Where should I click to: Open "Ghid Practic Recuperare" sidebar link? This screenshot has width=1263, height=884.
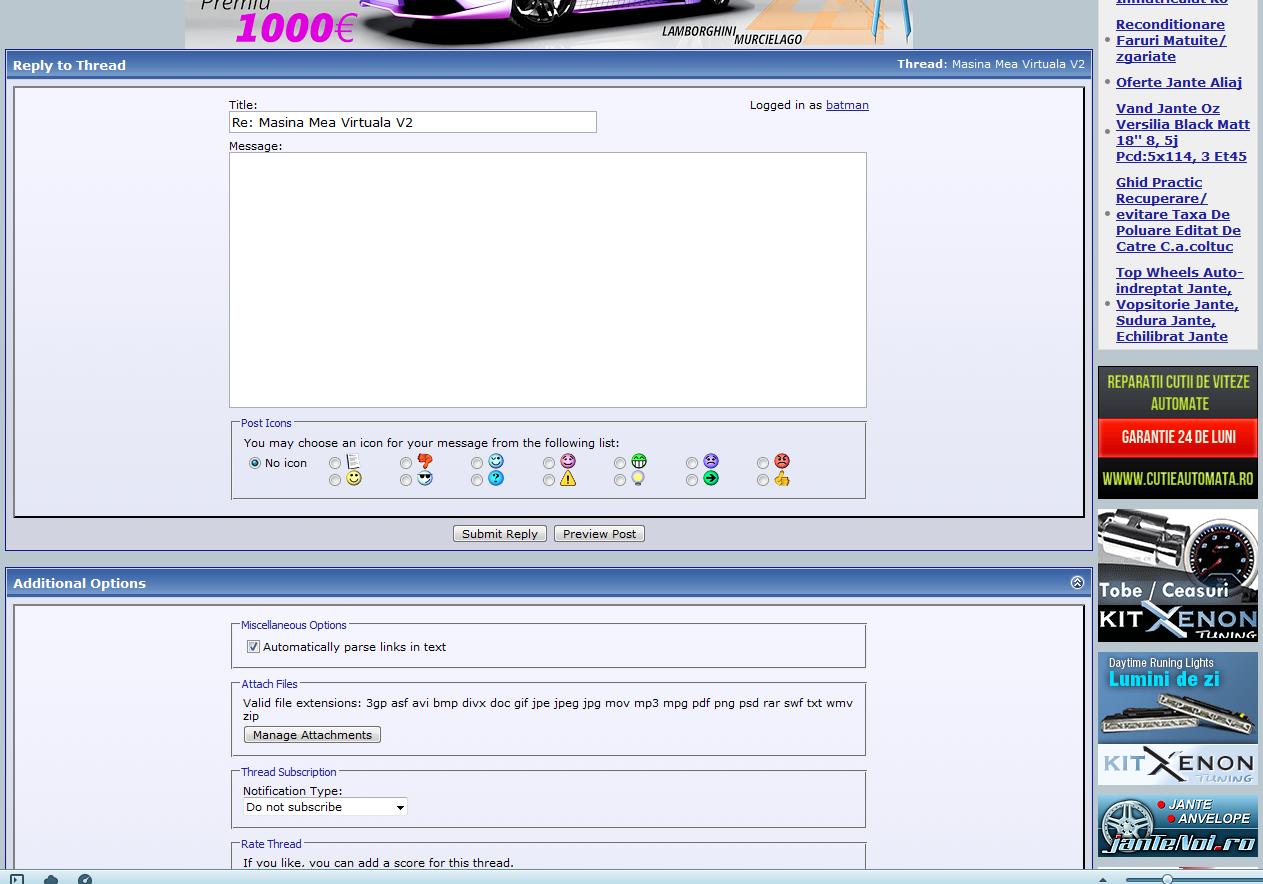(x=1178, y=214)
